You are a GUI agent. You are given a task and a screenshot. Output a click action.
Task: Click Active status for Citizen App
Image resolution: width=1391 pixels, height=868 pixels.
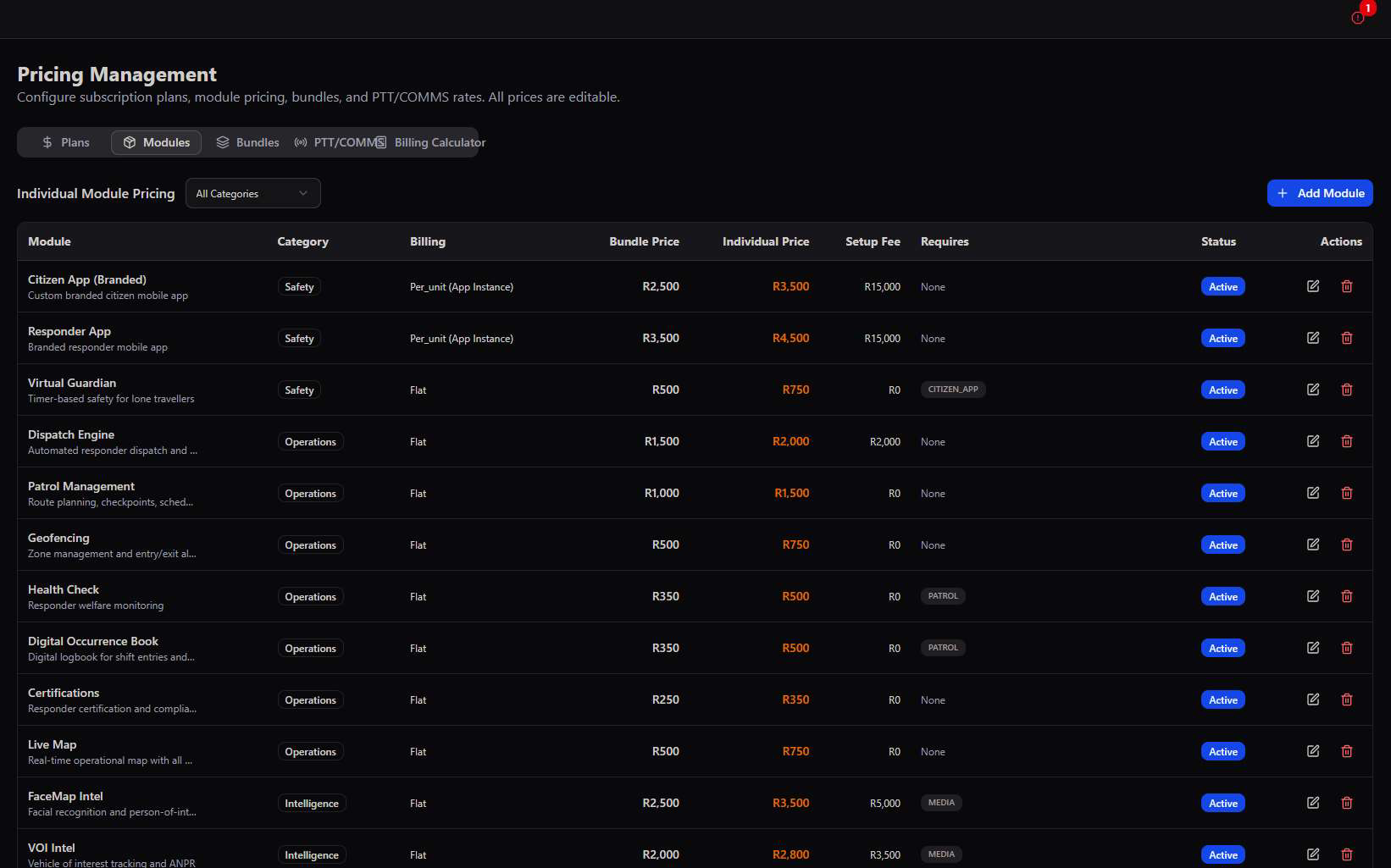tap(1223, 286)
